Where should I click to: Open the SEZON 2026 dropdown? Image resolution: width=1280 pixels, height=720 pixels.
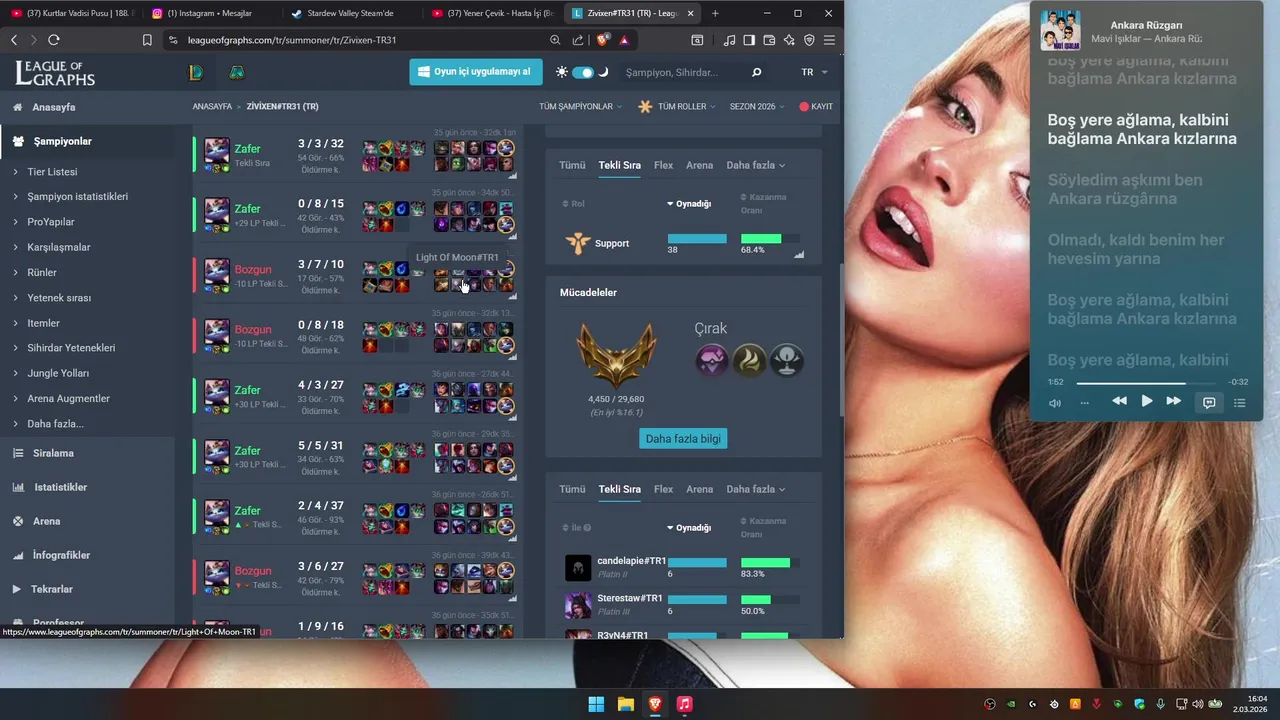click(756, 106)
